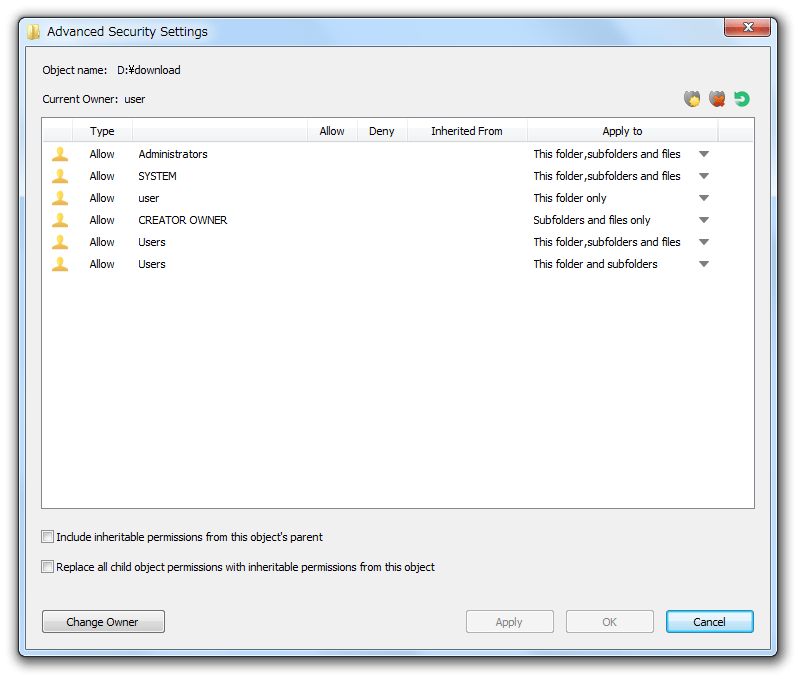Click the Inherited From column header

pos(467,131)
